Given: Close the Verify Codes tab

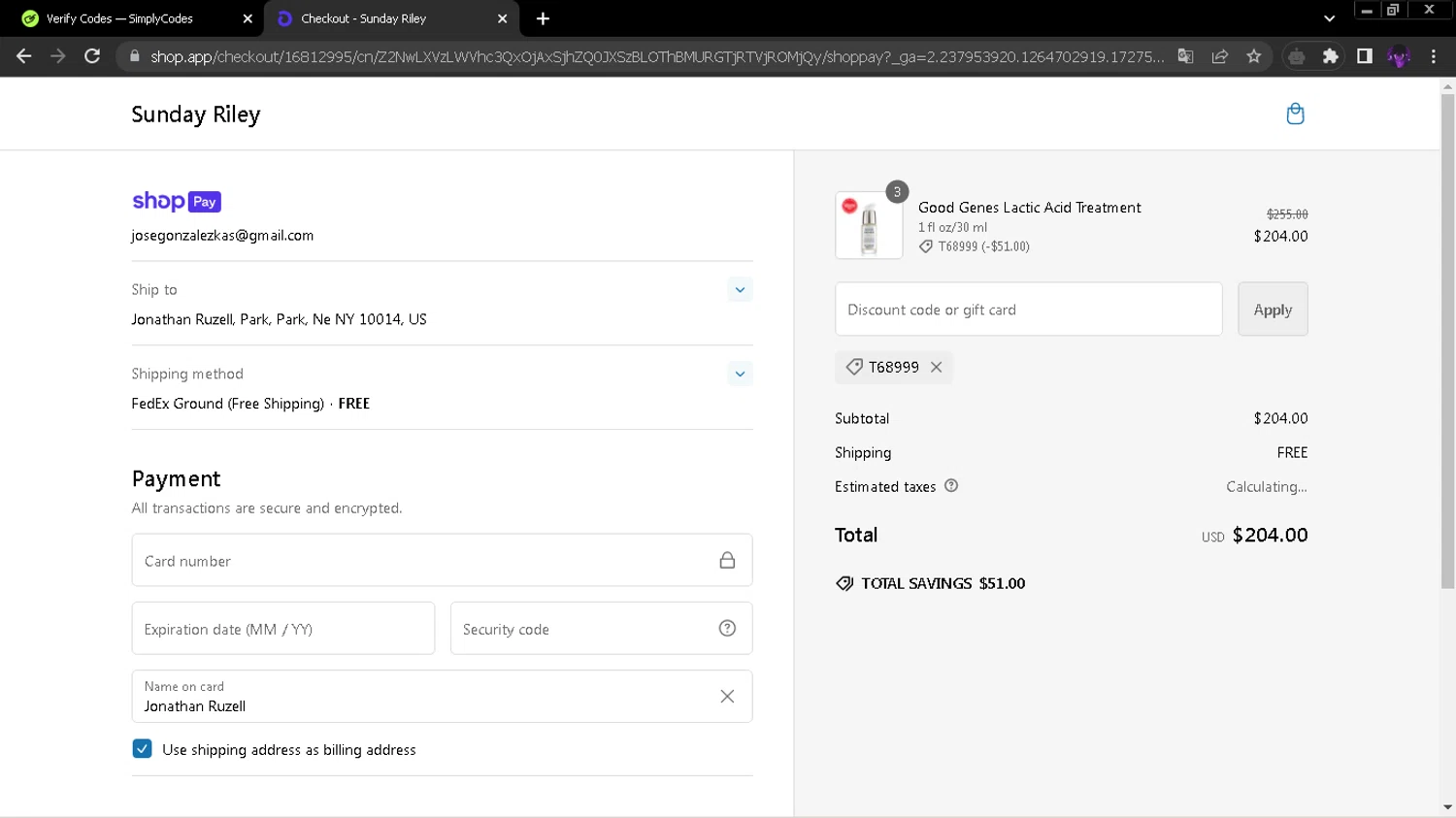Looking at the screenshot, I should click(x=248, y=18).
